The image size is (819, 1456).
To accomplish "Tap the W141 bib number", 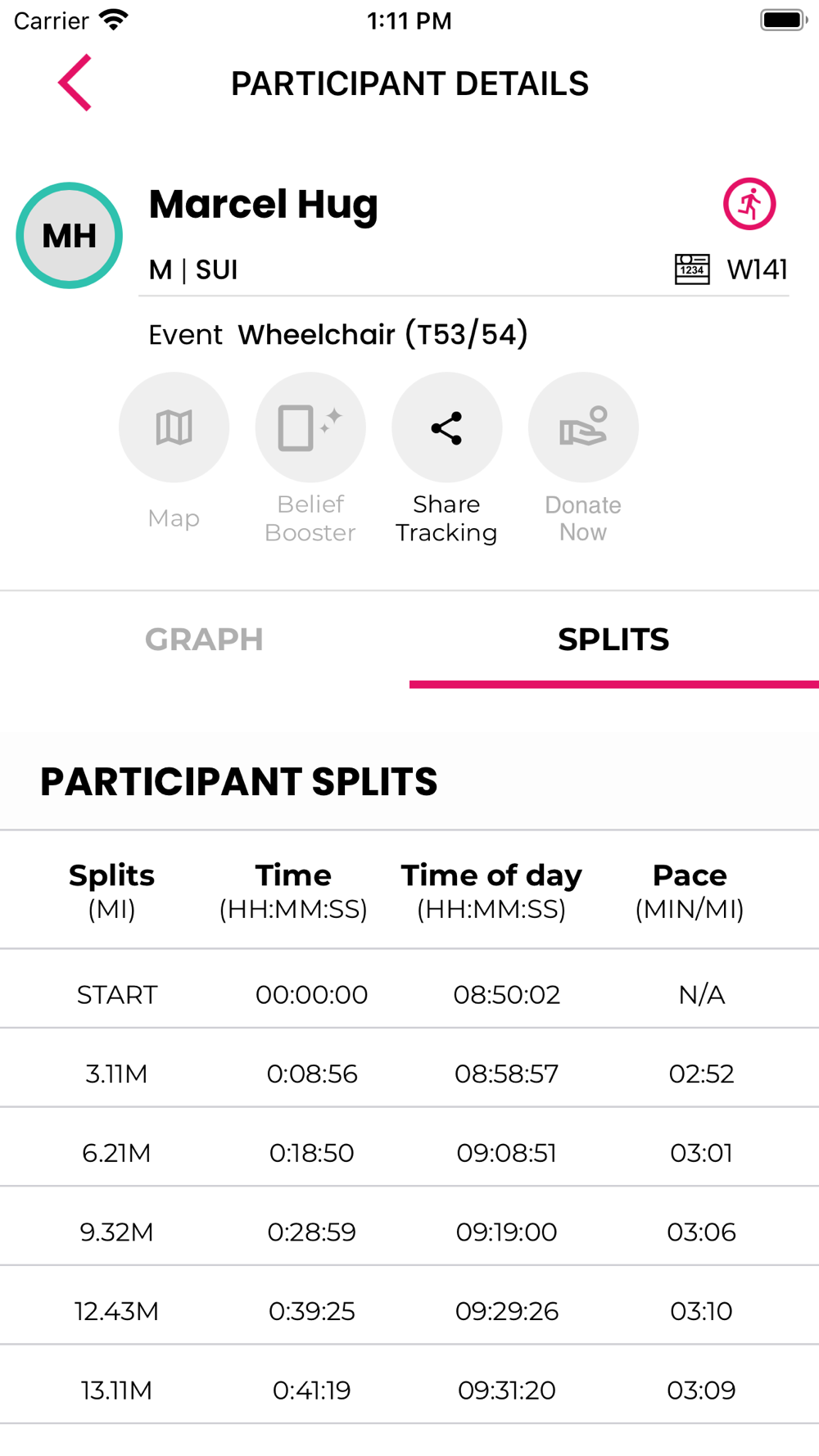I will [x=758, y=269].
